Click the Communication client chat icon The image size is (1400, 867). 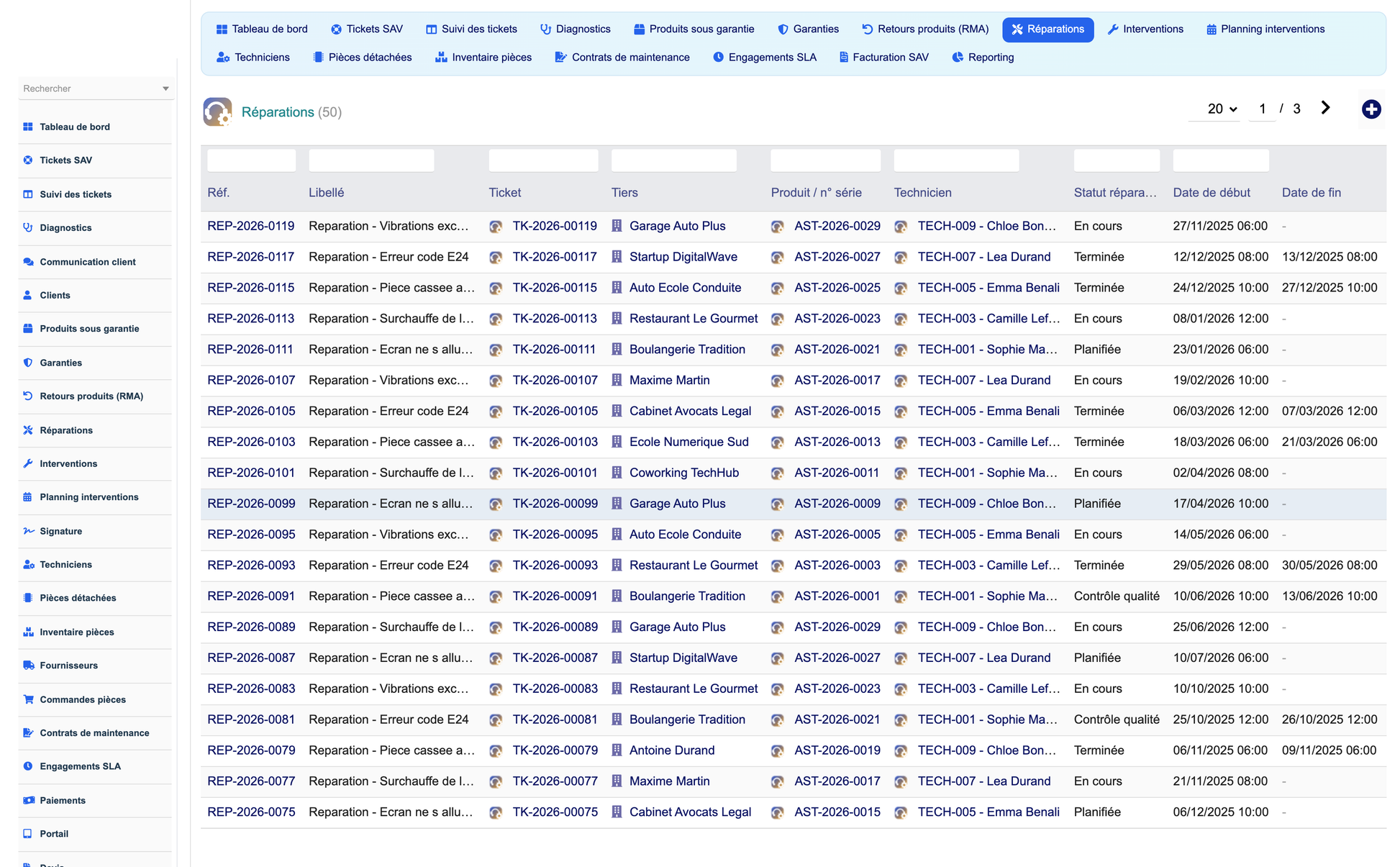point(28,262)
